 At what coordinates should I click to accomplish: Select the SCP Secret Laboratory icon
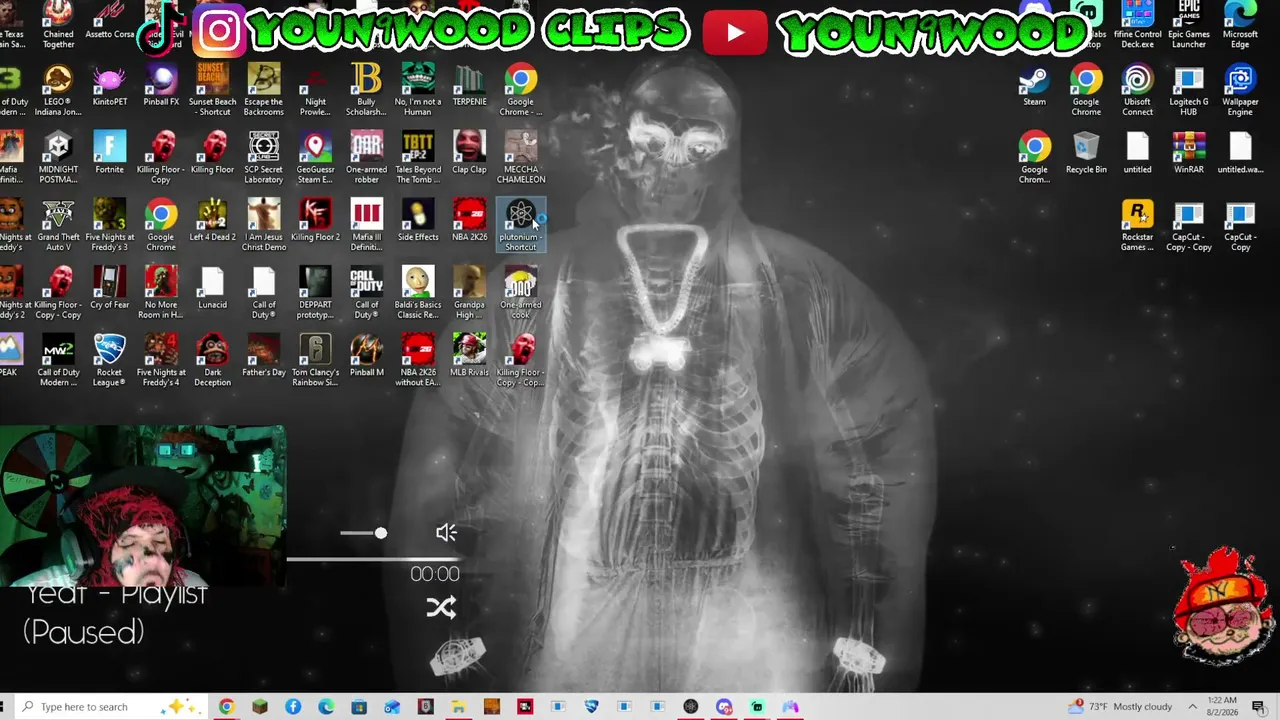point(264,158)
